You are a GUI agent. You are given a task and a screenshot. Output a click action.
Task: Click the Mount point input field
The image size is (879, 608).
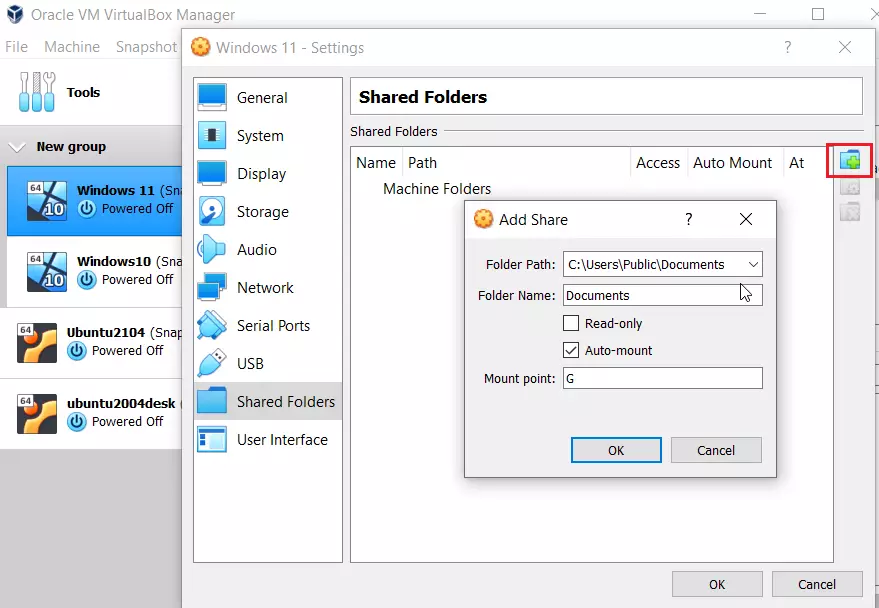pyautogui.click(x=663, y=378)
